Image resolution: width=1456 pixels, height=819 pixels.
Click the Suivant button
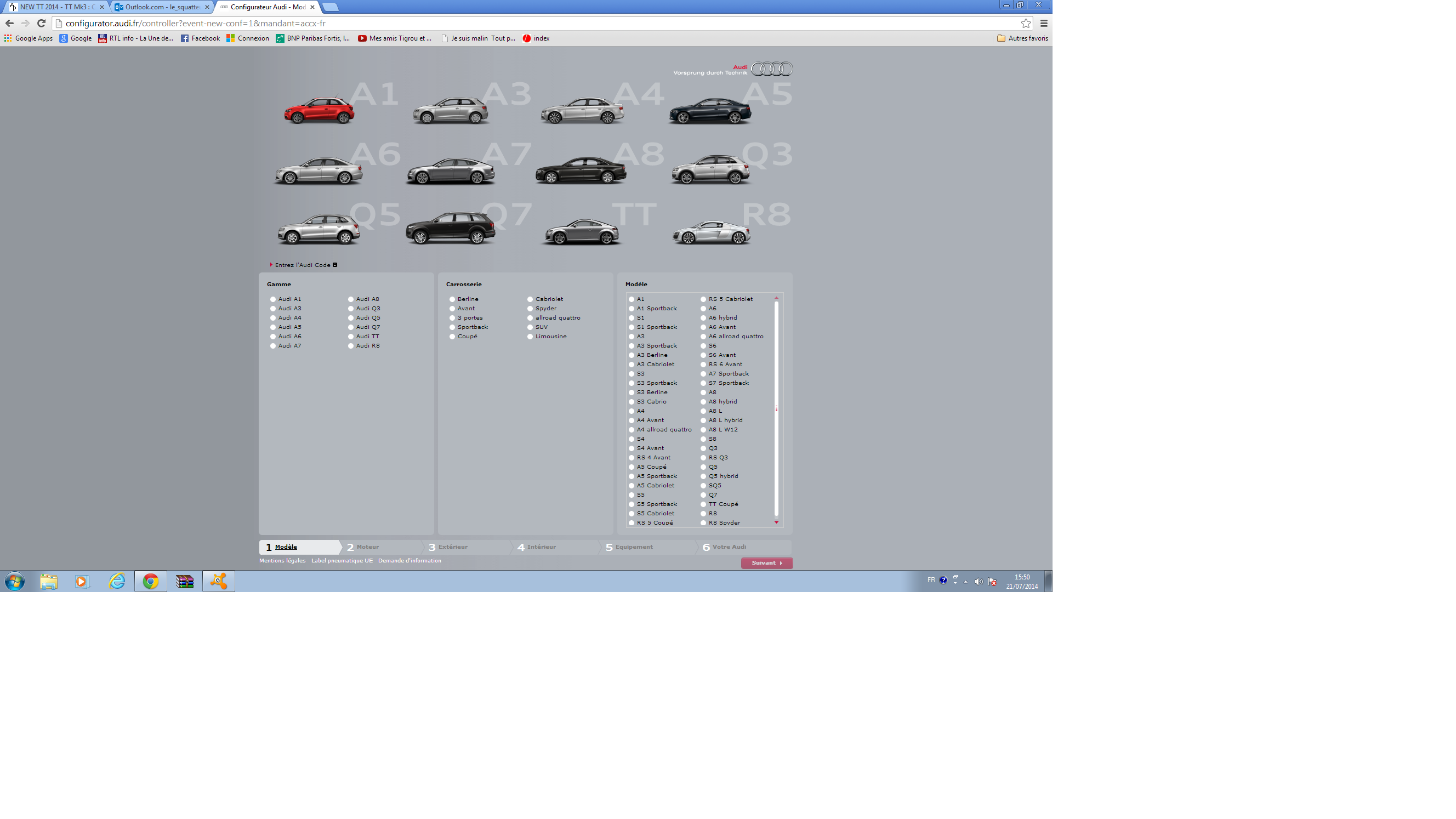[766, 563]
